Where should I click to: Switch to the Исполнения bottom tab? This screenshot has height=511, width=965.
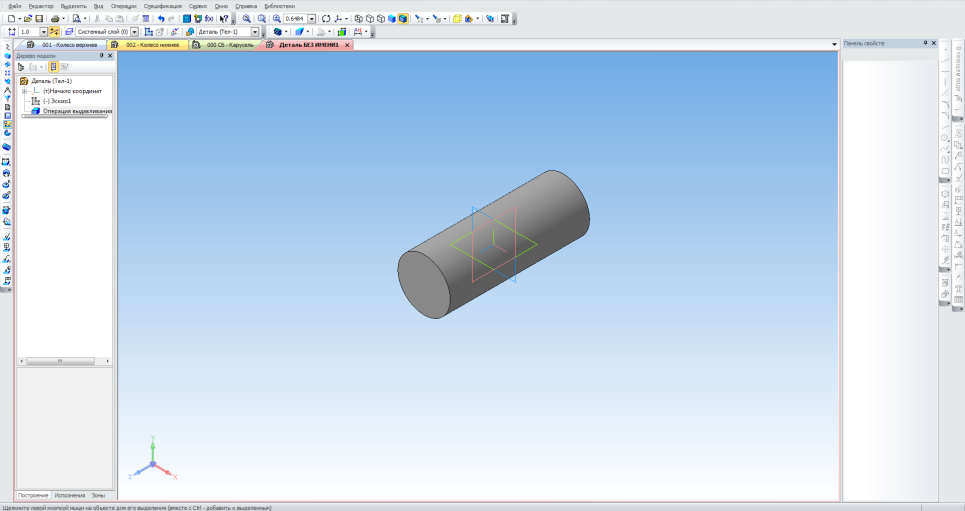70,495
